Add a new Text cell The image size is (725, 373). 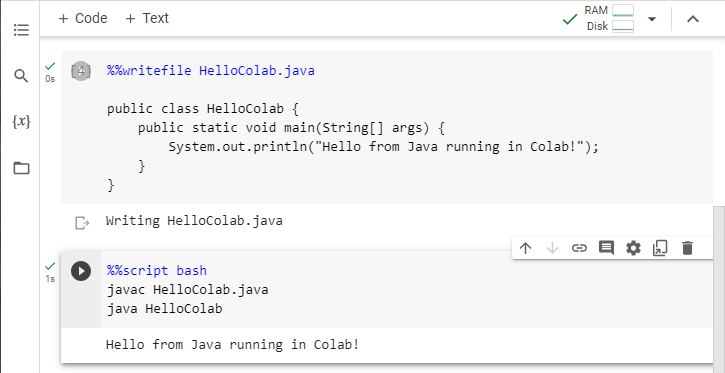pyautogui.click(x=147, y=18)
